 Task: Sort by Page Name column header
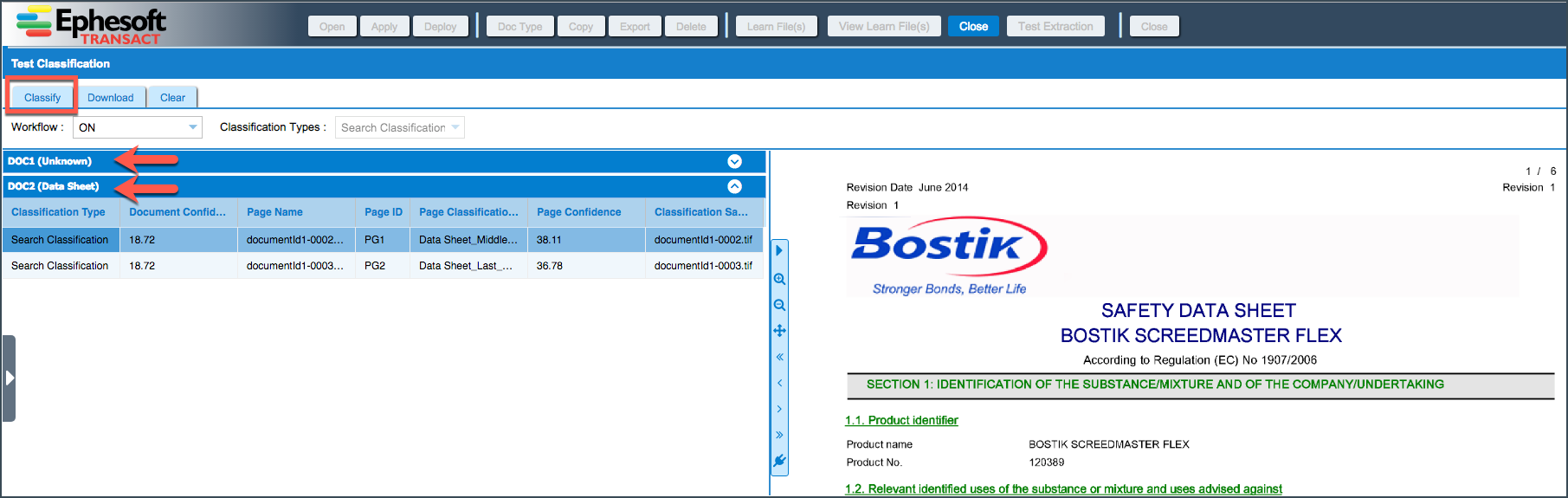tap(296, 212)
